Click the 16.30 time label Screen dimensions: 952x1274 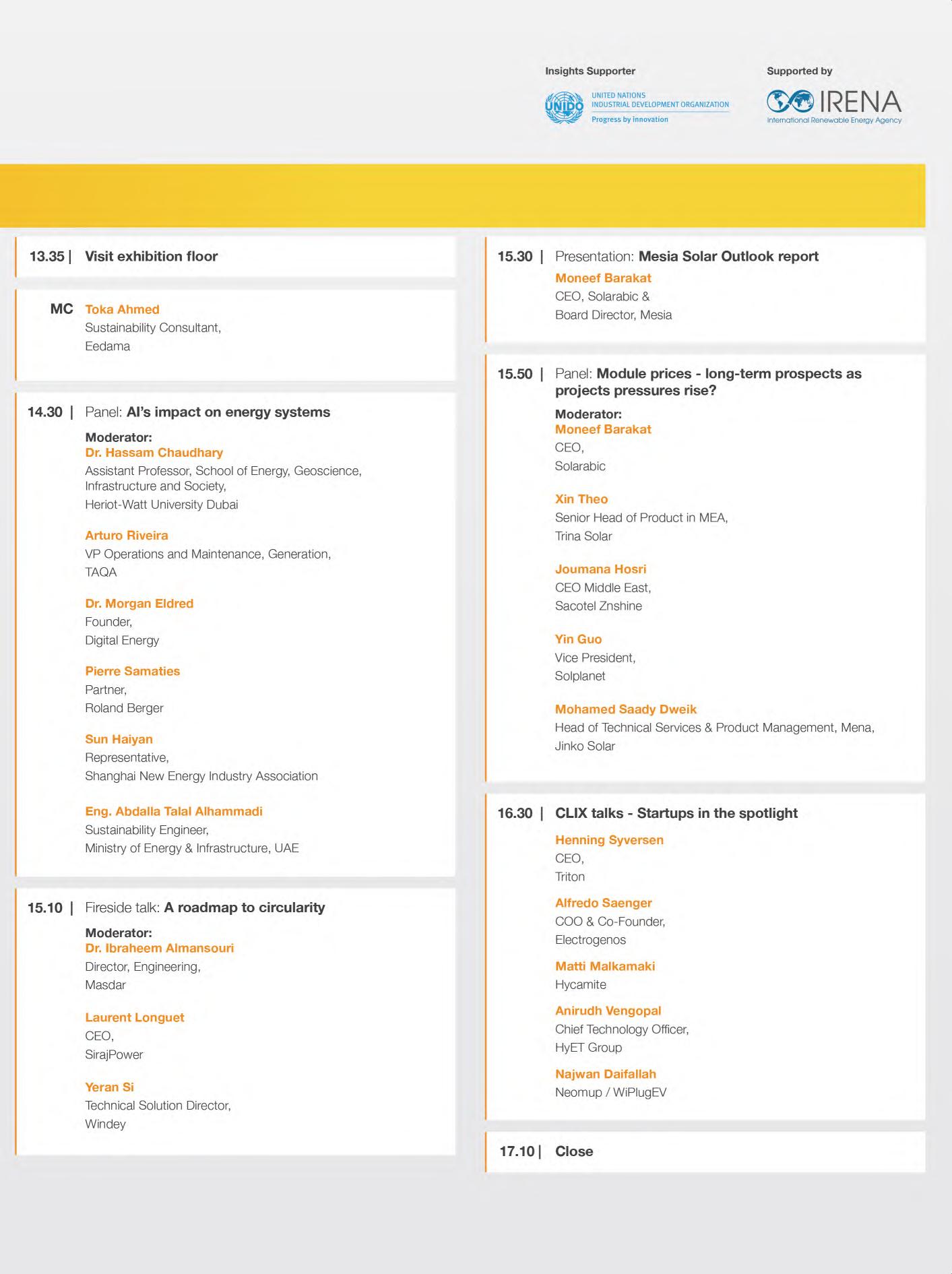[515, 813]
